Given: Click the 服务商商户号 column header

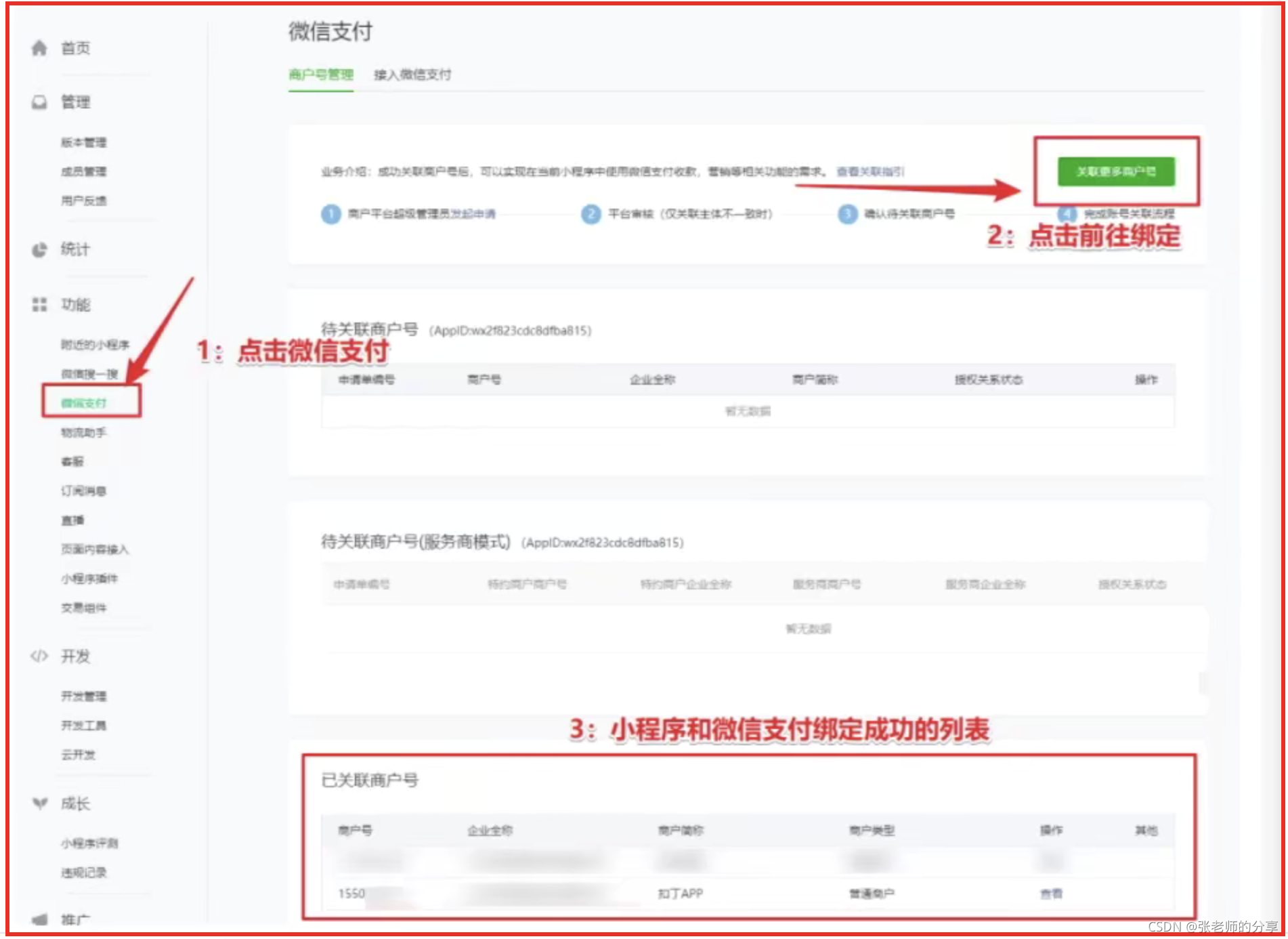Looking at the screenshot, I should click(x=827, y=584).
